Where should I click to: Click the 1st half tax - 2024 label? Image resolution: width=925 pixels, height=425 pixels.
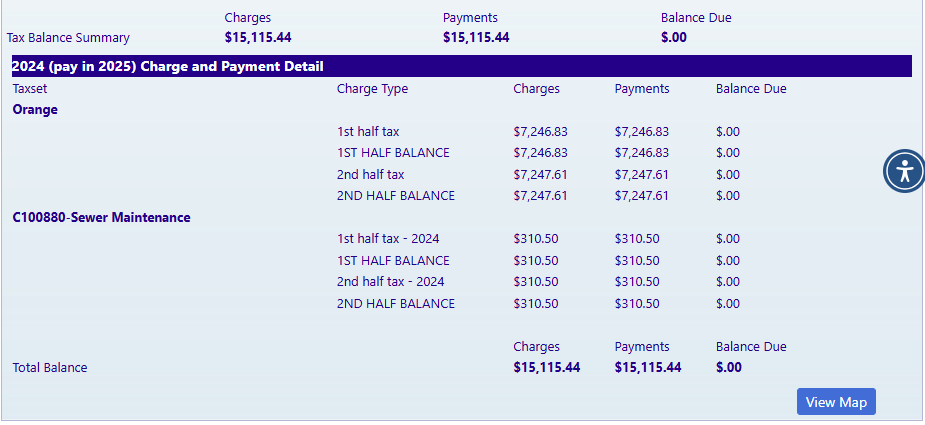point(388,239)
